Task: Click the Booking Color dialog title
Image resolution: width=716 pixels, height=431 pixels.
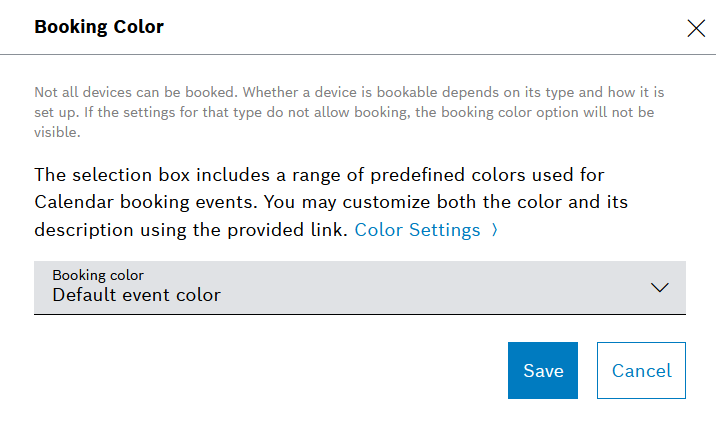Action: [x=99, y=27]
